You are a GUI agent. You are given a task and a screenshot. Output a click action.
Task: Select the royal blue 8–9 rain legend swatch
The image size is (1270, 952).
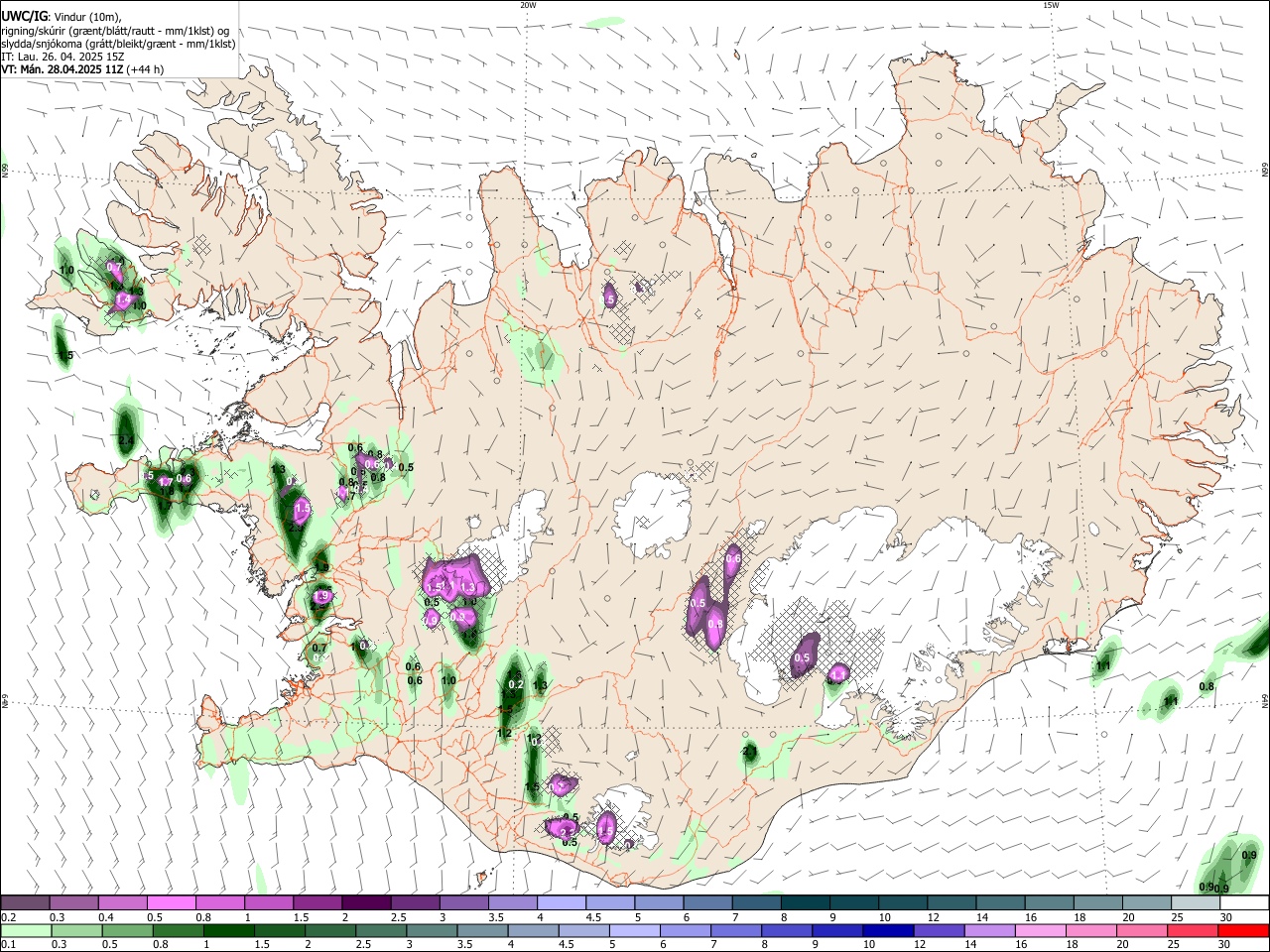pyautogui.click(x=787, y=930)
